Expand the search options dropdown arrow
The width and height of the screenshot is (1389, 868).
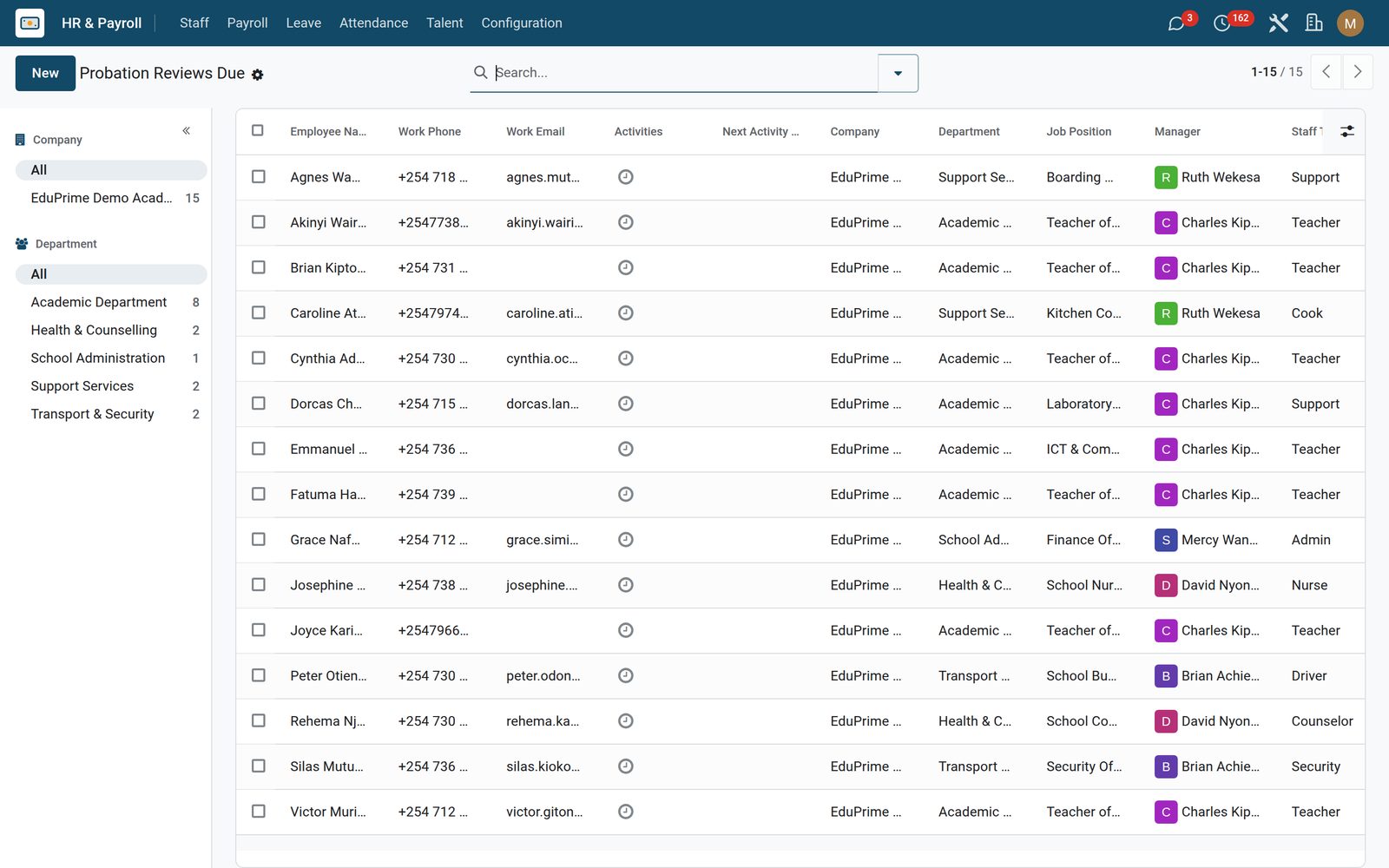tap(898, 73)
